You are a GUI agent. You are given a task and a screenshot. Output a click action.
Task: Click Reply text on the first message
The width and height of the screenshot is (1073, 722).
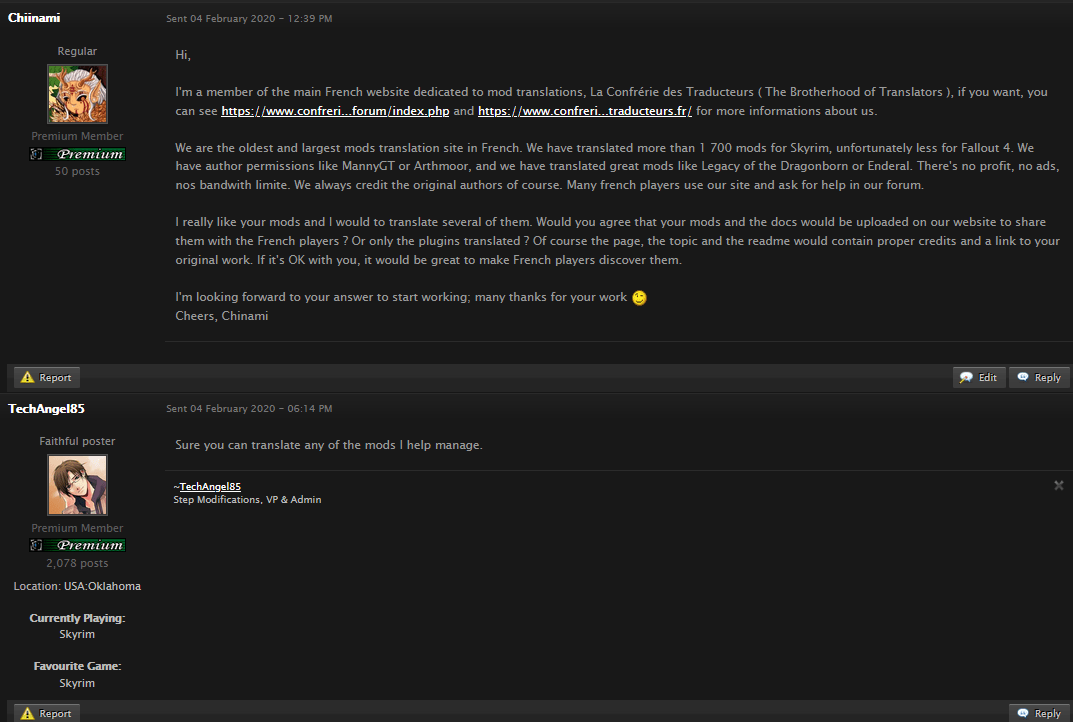[1048, 377]
